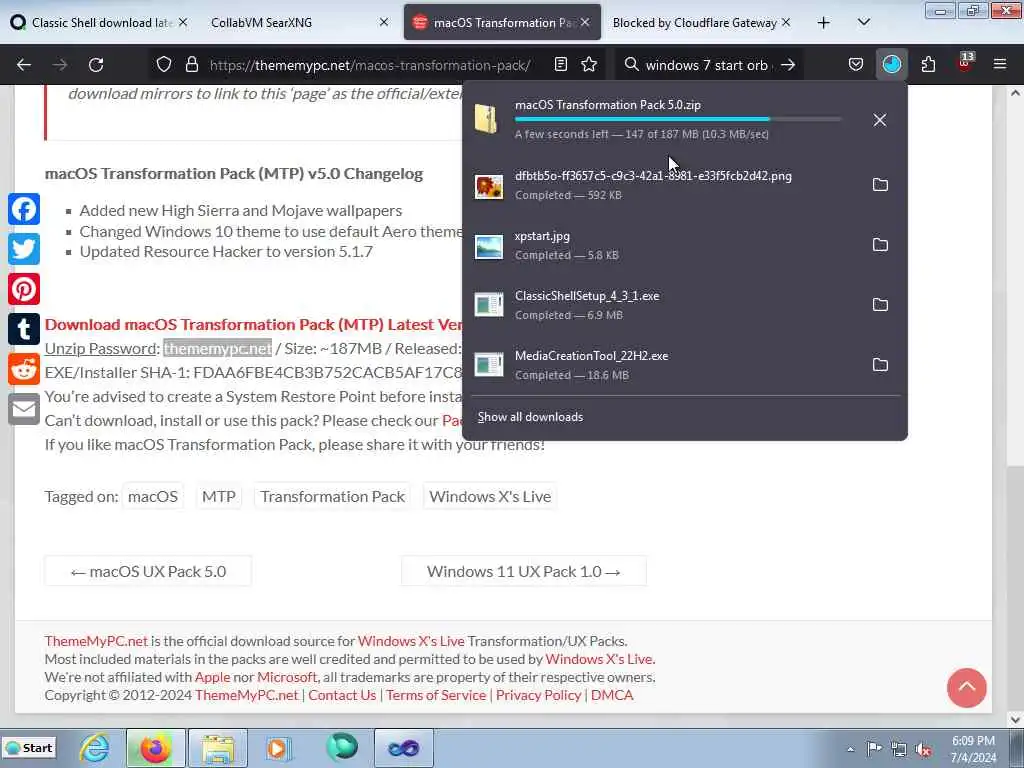Click the 'windows 7 start orb' search box
Screen dimensions: 1024x768
(708, 65)
